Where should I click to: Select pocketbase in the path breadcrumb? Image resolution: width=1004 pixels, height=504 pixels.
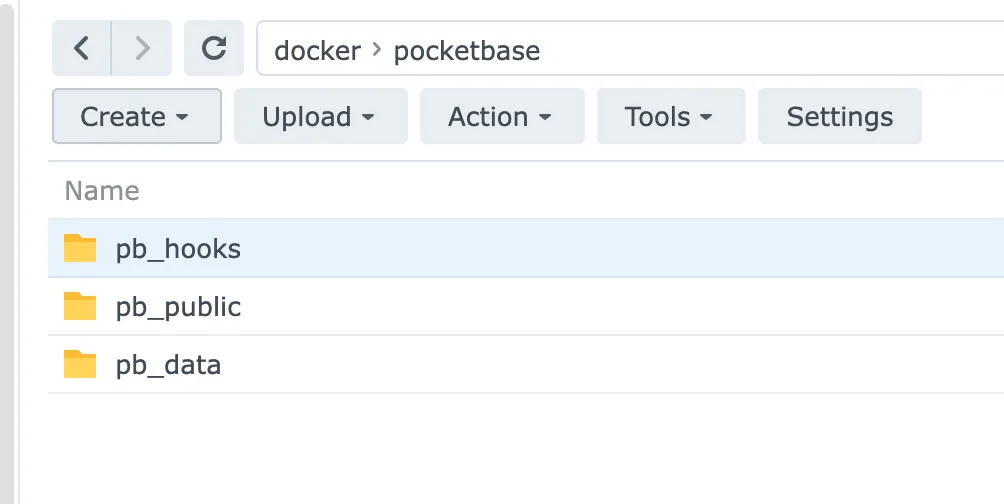tap(467, 50)
